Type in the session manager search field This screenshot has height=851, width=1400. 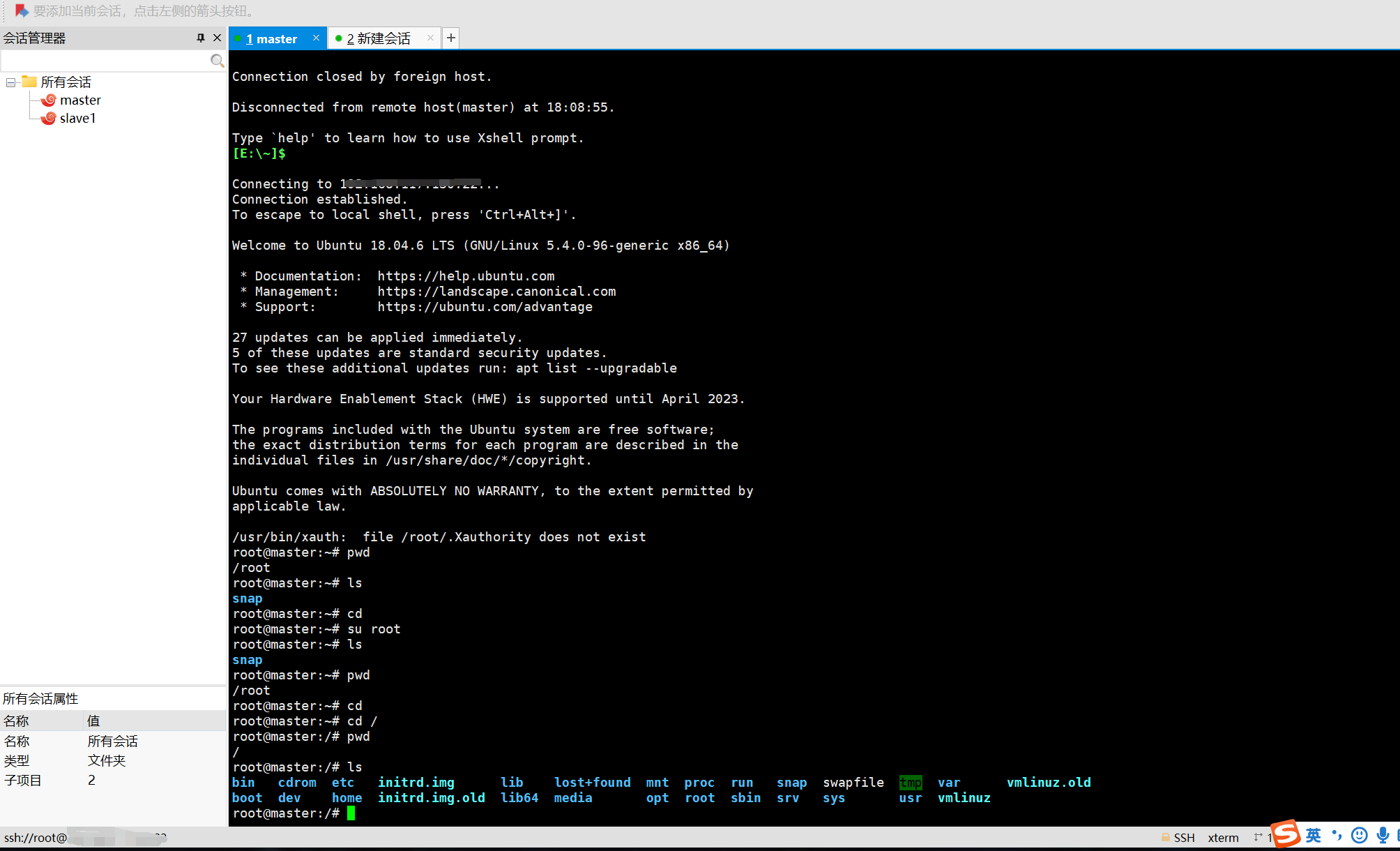(x=105, y=61)
